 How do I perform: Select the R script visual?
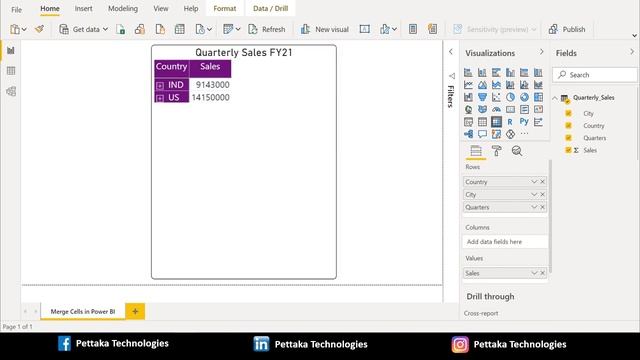tap(510, 122)
